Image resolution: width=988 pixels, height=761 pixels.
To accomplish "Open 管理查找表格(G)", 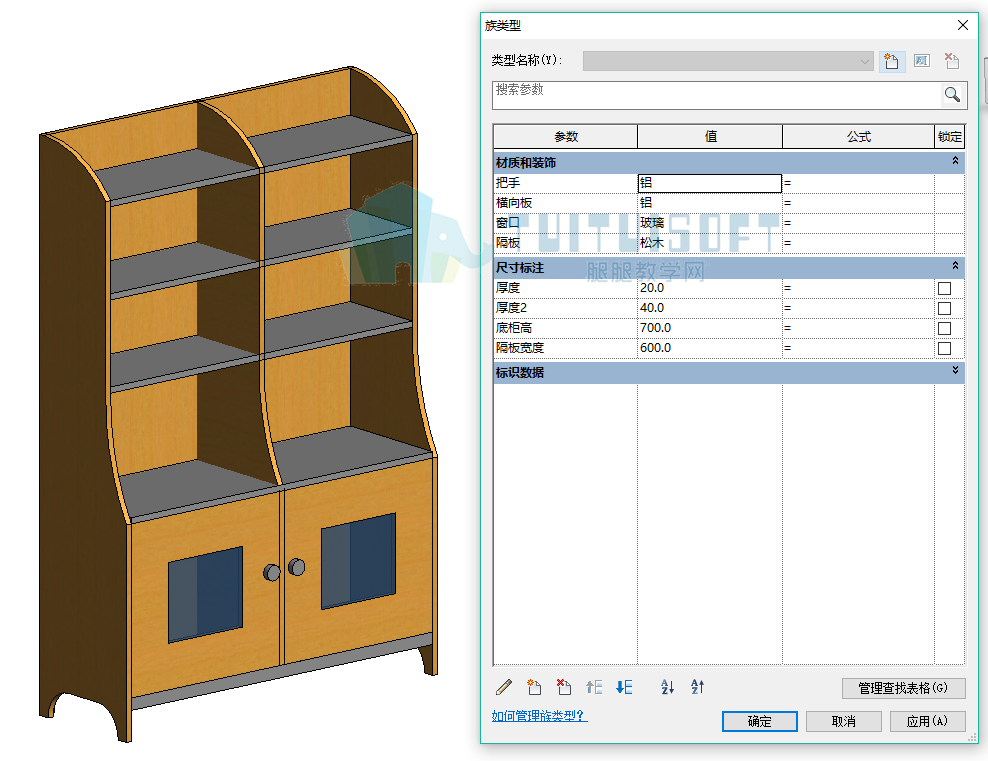I will (x=904, y=688).
